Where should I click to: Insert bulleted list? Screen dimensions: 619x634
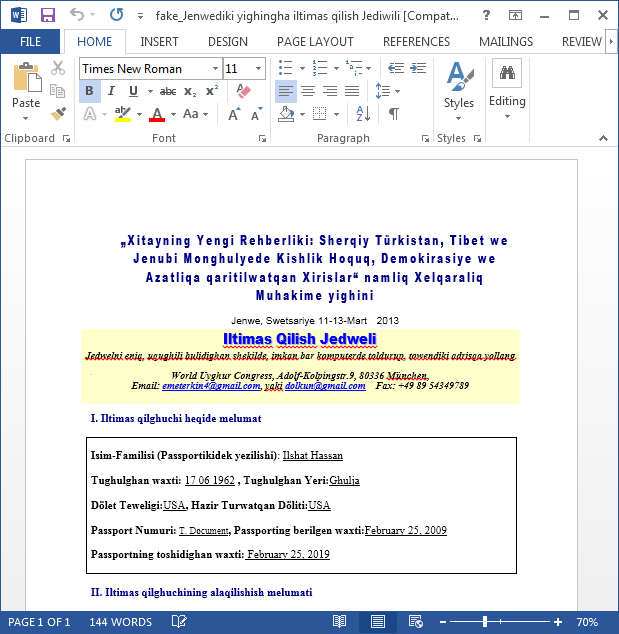[x=286, y=68]
